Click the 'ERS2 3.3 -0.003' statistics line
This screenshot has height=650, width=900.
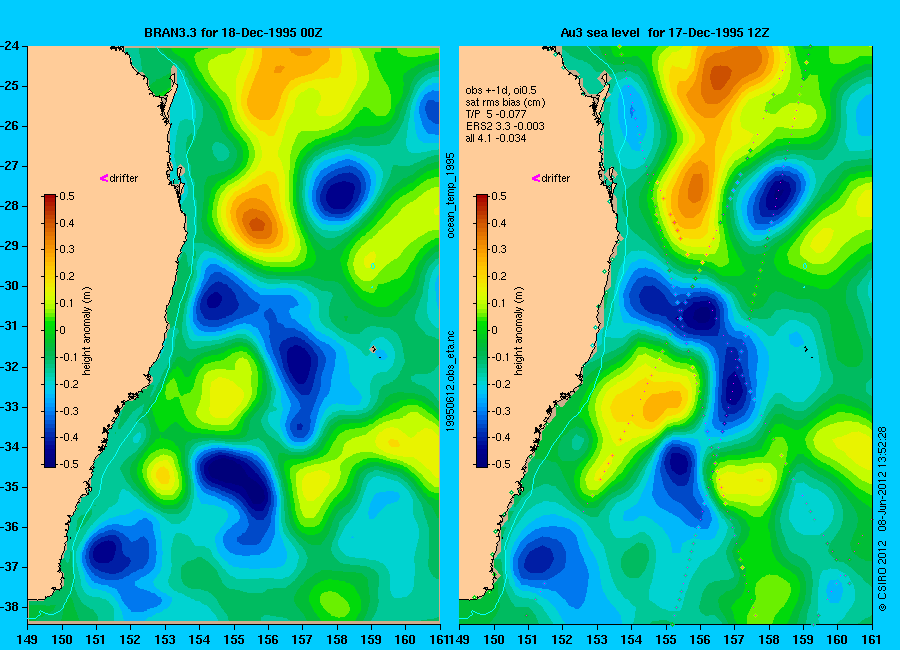505,126
